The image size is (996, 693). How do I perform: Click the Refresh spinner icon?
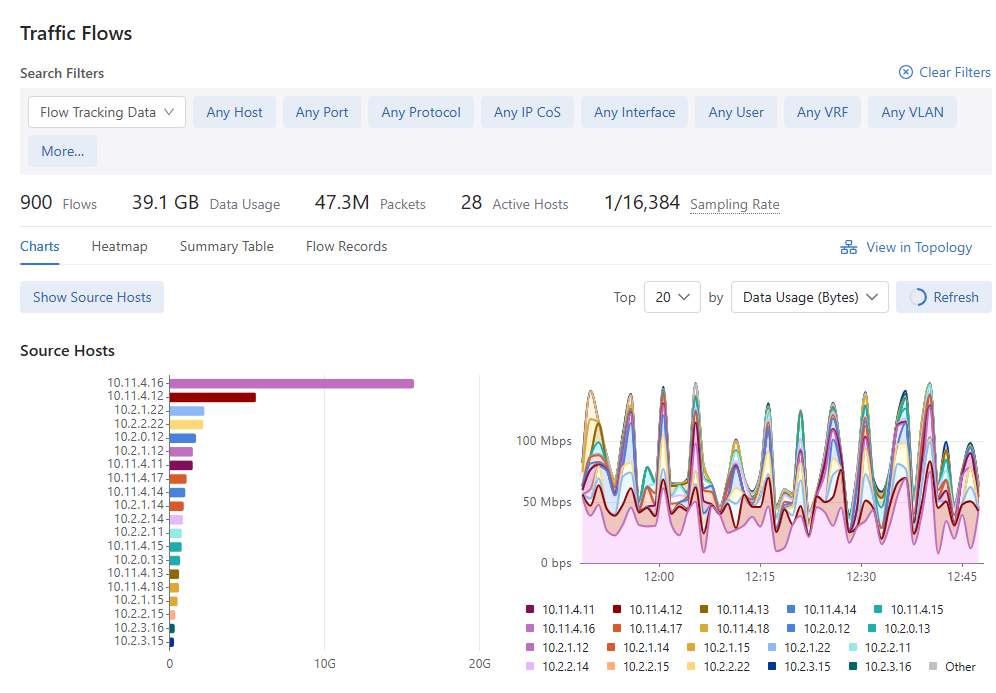918,297
